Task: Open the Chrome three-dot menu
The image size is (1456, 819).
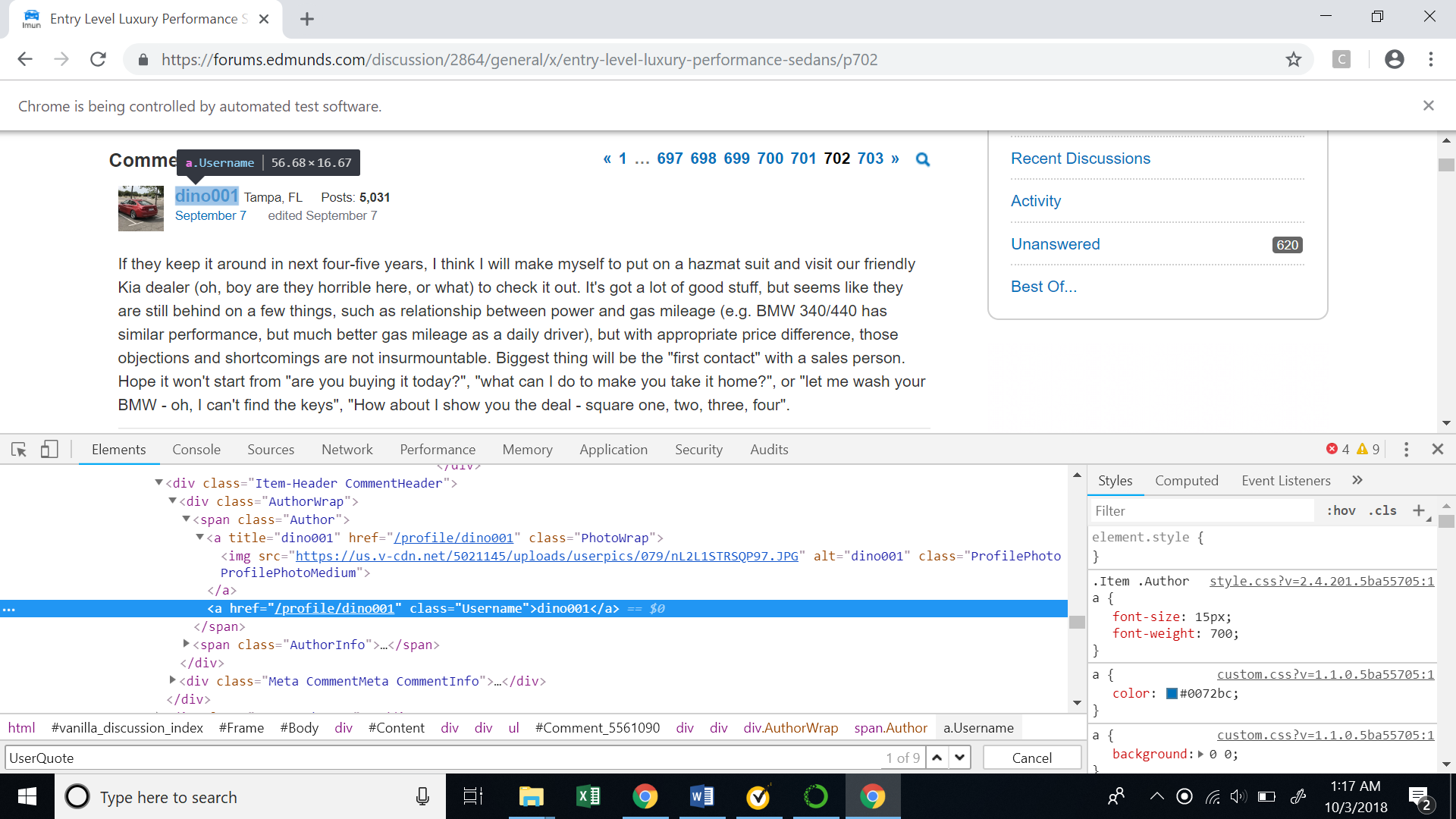Action: click(x=1431, y=59)
